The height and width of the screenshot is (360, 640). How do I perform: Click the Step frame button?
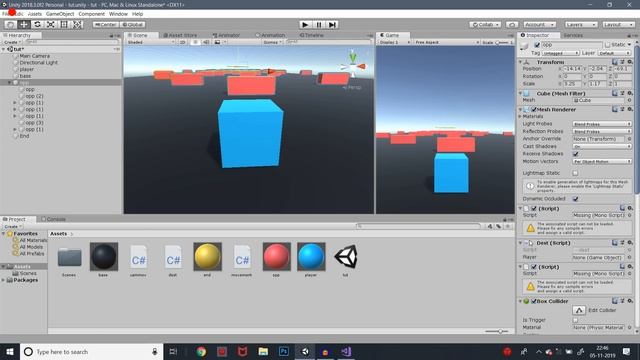click(x=332, y=24)
